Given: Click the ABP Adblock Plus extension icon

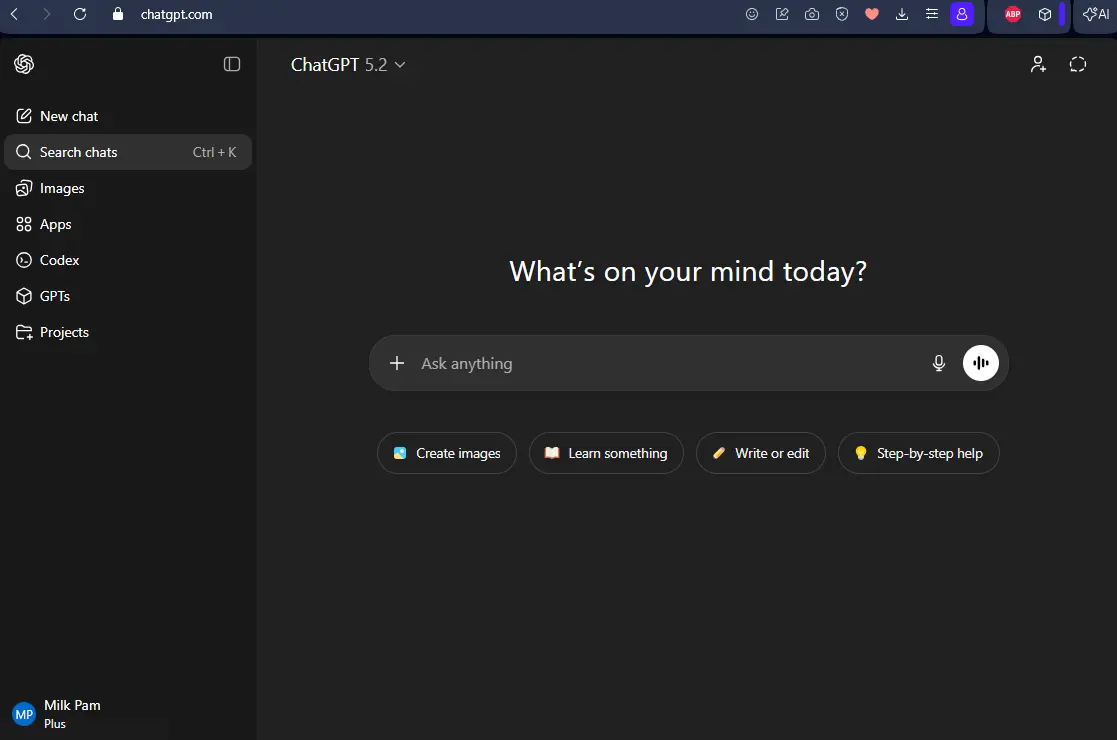Looking at the screenshot, I should pyautogui.click(x=1013, y=14).
